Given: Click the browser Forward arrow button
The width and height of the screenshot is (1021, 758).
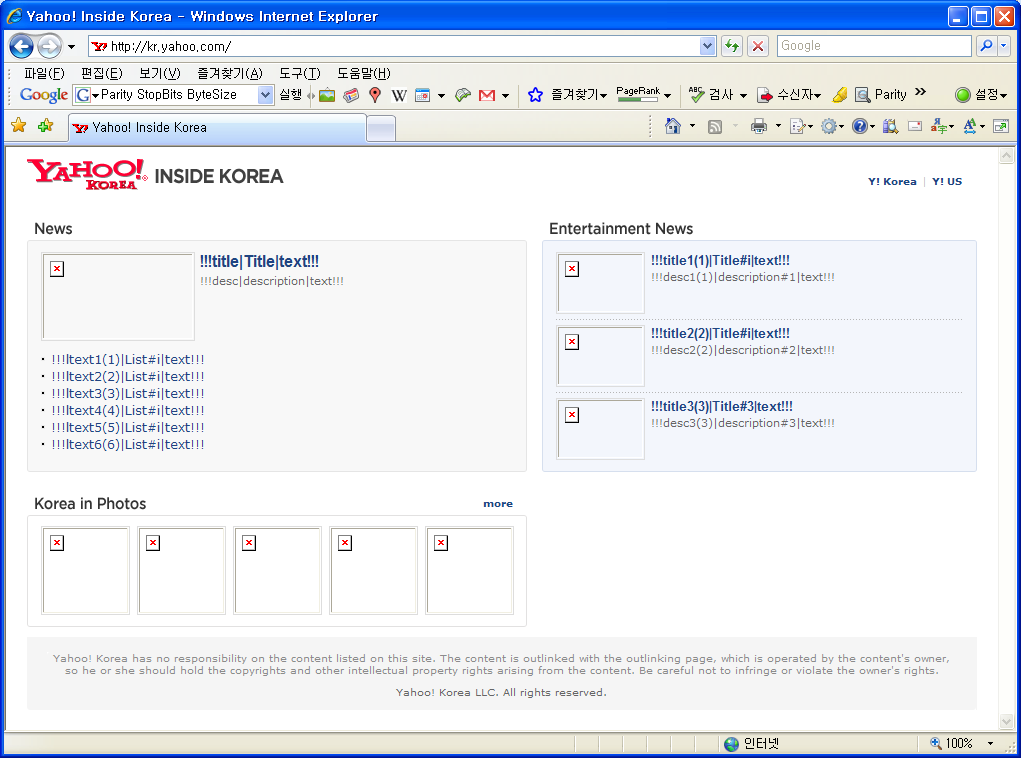Looking at the screenshot, I should [x=49, y=46].
